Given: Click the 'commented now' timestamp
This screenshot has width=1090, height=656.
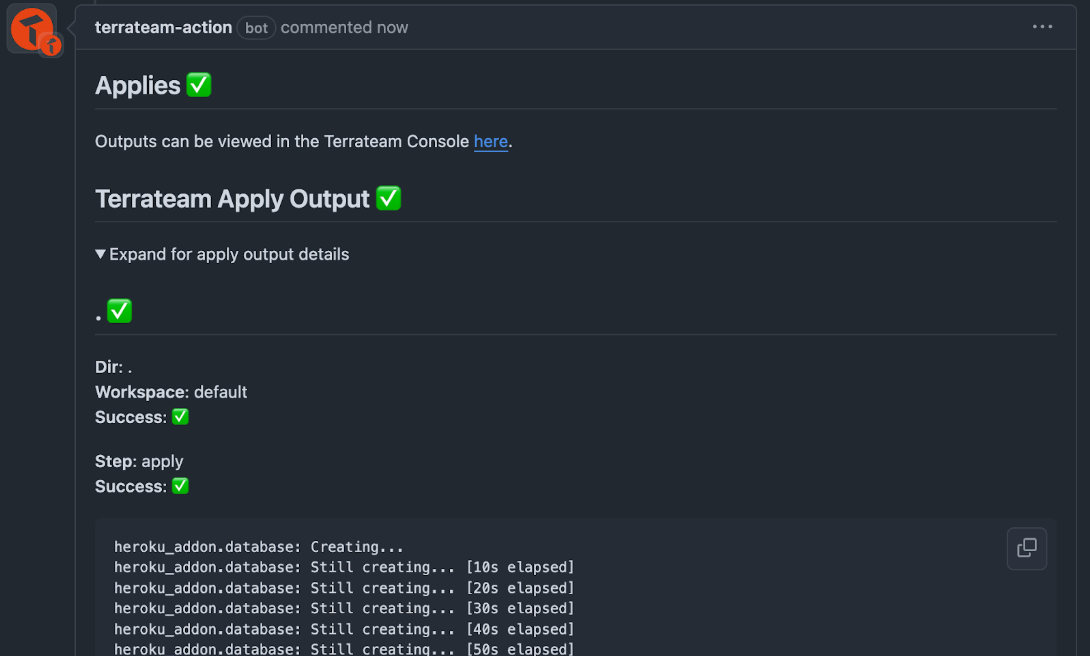Looking at the screenshot, I should [x=344, y=27].
